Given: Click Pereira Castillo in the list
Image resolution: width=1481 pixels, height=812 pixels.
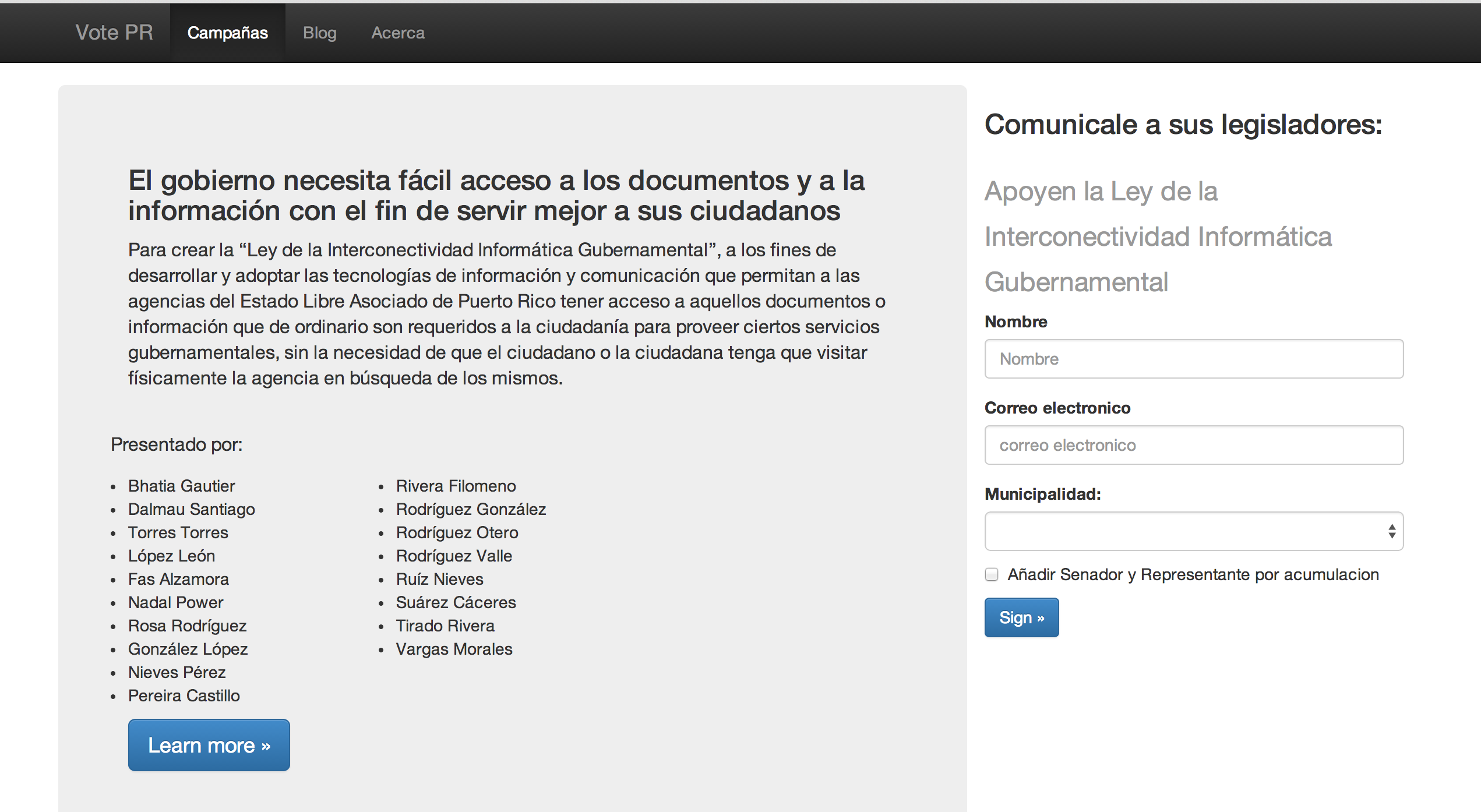Looking at the screenshot, I should [184, 696].
